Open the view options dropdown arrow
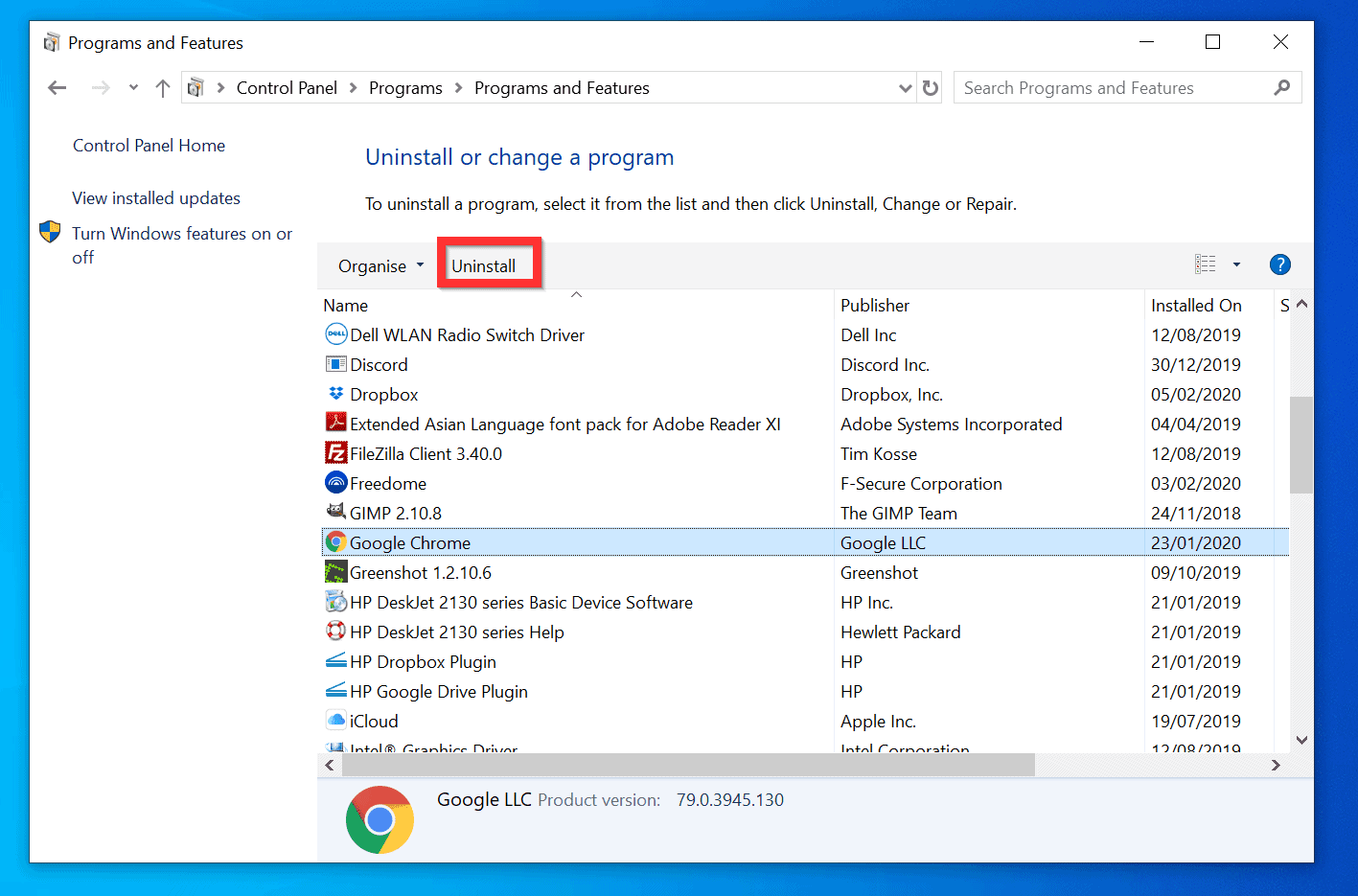 point(1236,264)
